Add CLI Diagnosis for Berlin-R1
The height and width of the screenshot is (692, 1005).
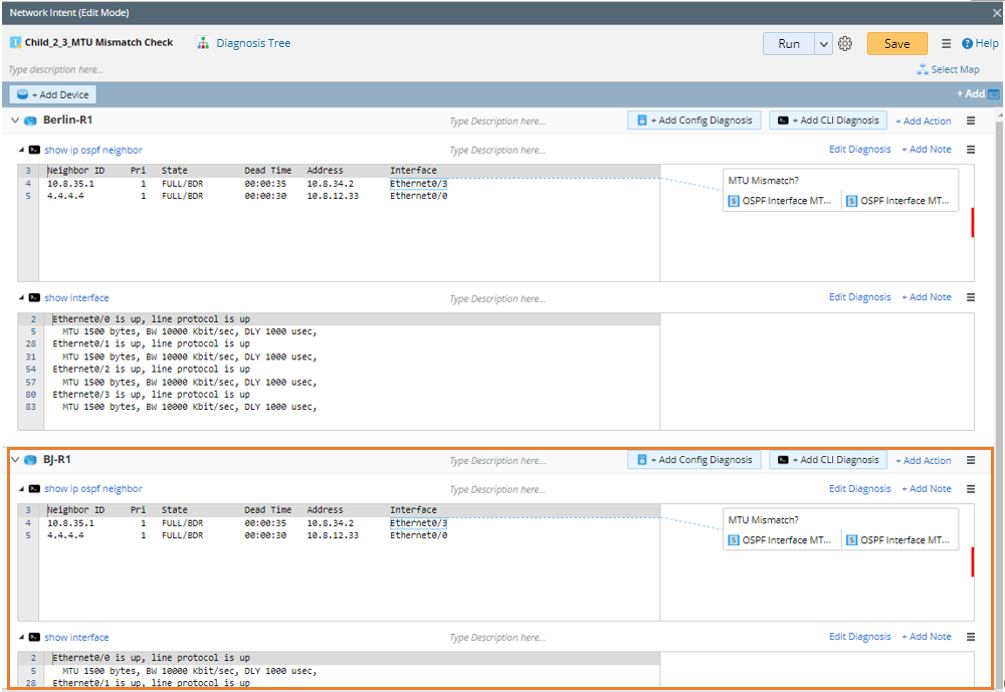(828, 120)
